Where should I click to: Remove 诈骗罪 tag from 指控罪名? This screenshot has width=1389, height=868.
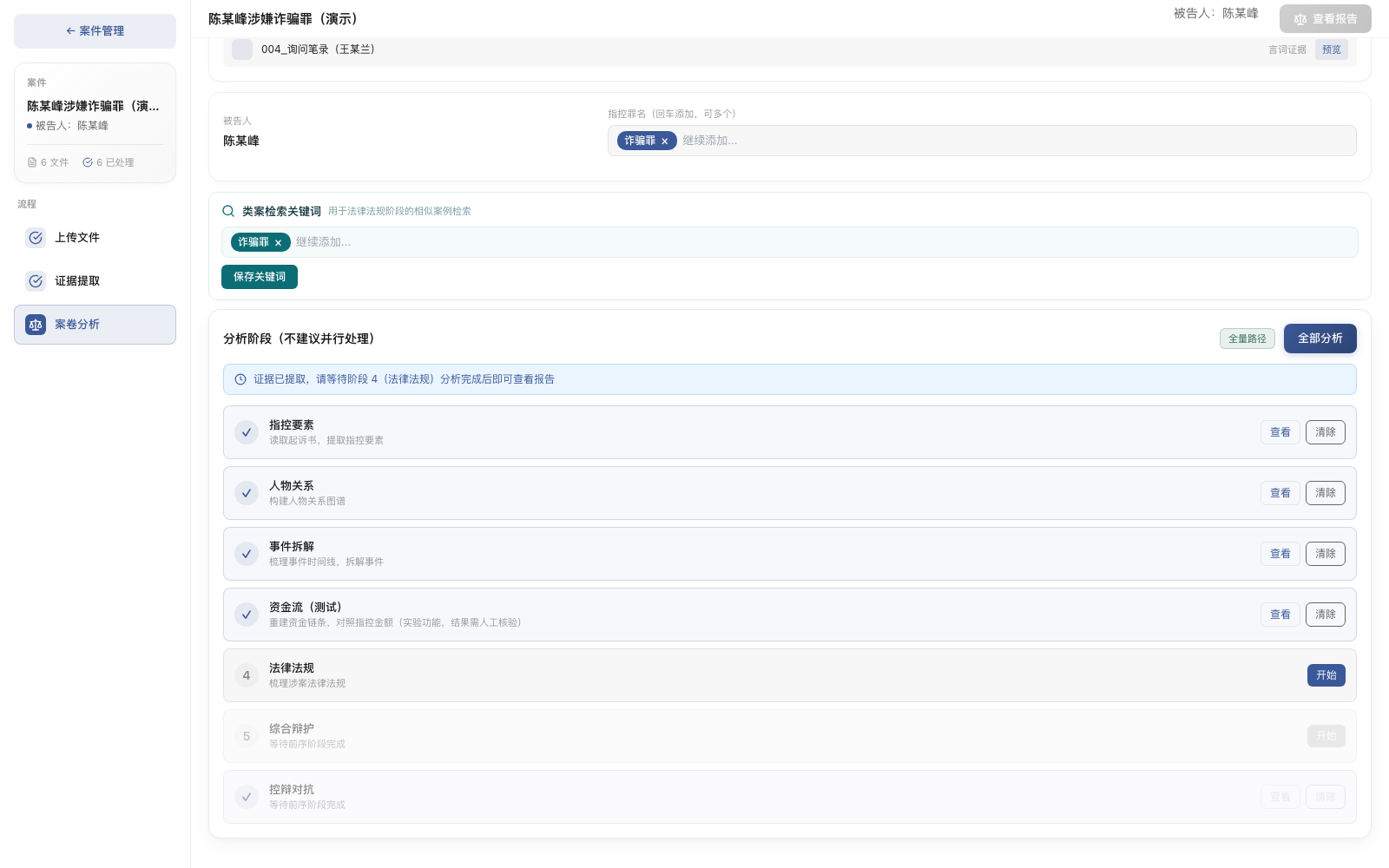[x=665, y=141]
